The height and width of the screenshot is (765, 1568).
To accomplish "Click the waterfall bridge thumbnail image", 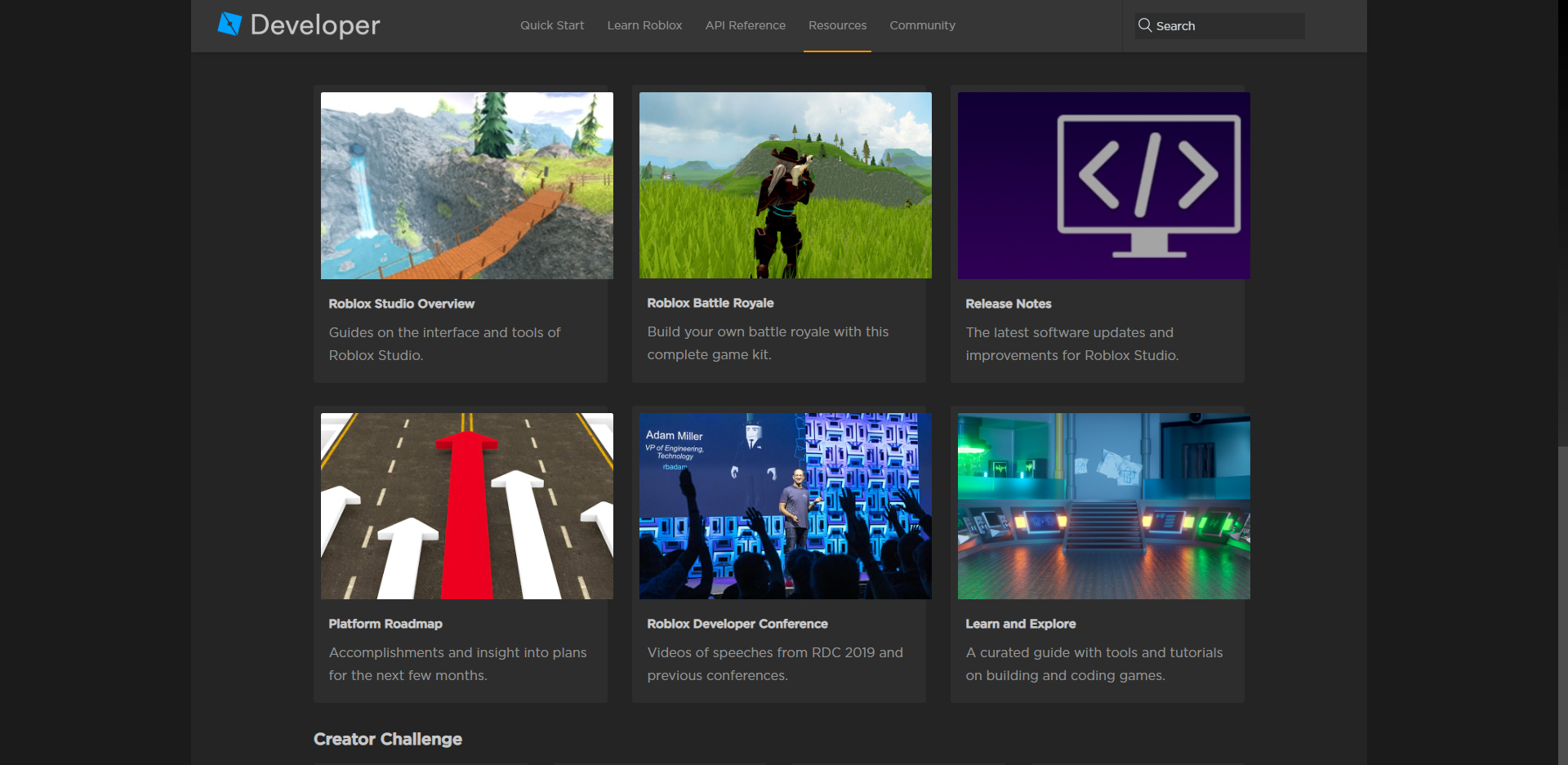I will tap(466, 185).
